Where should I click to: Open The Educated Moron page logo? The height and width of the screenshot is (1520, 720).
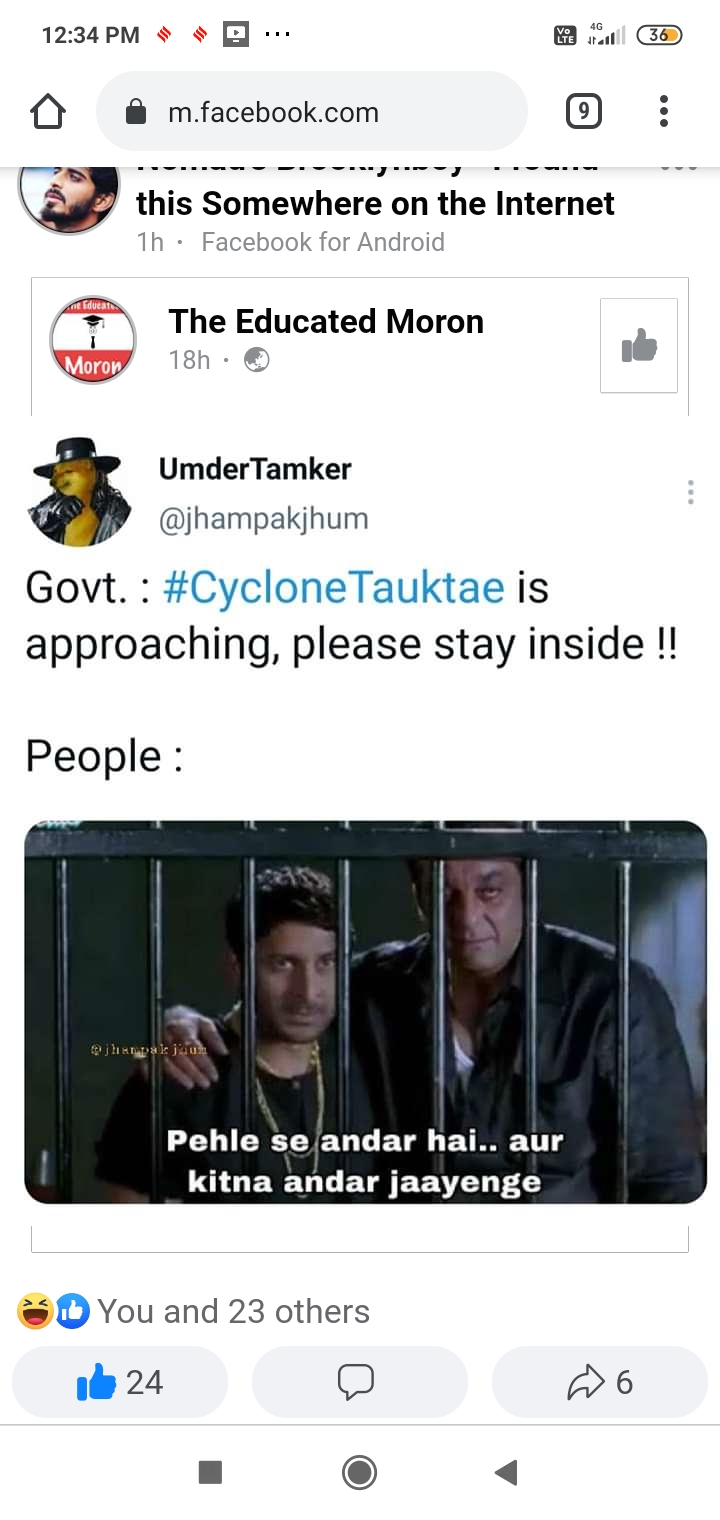click(93, 340)
